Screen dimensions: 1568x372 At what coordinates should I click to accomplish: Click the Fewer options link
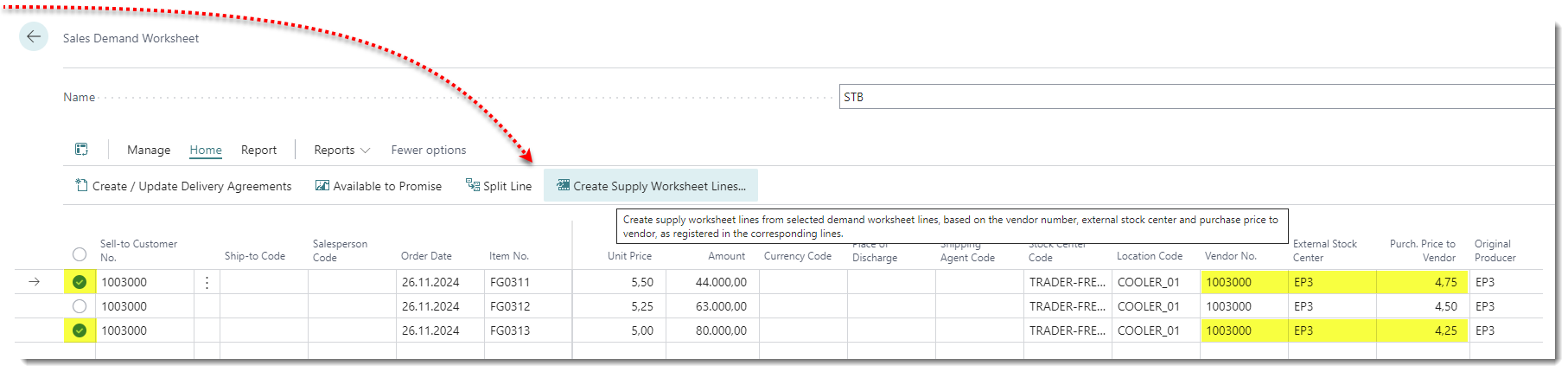(428, 150)
